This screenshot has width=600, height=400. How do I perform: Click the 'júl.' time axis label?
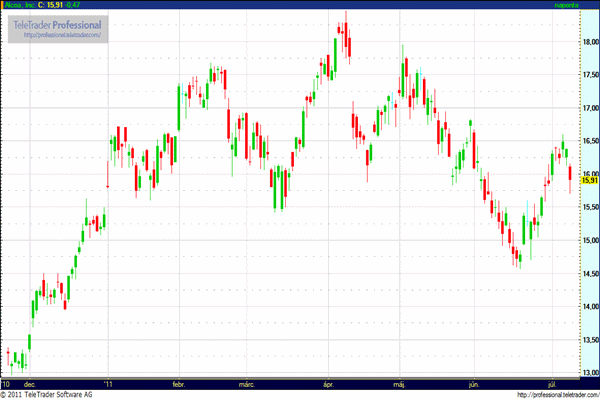(x=551, y=383)
